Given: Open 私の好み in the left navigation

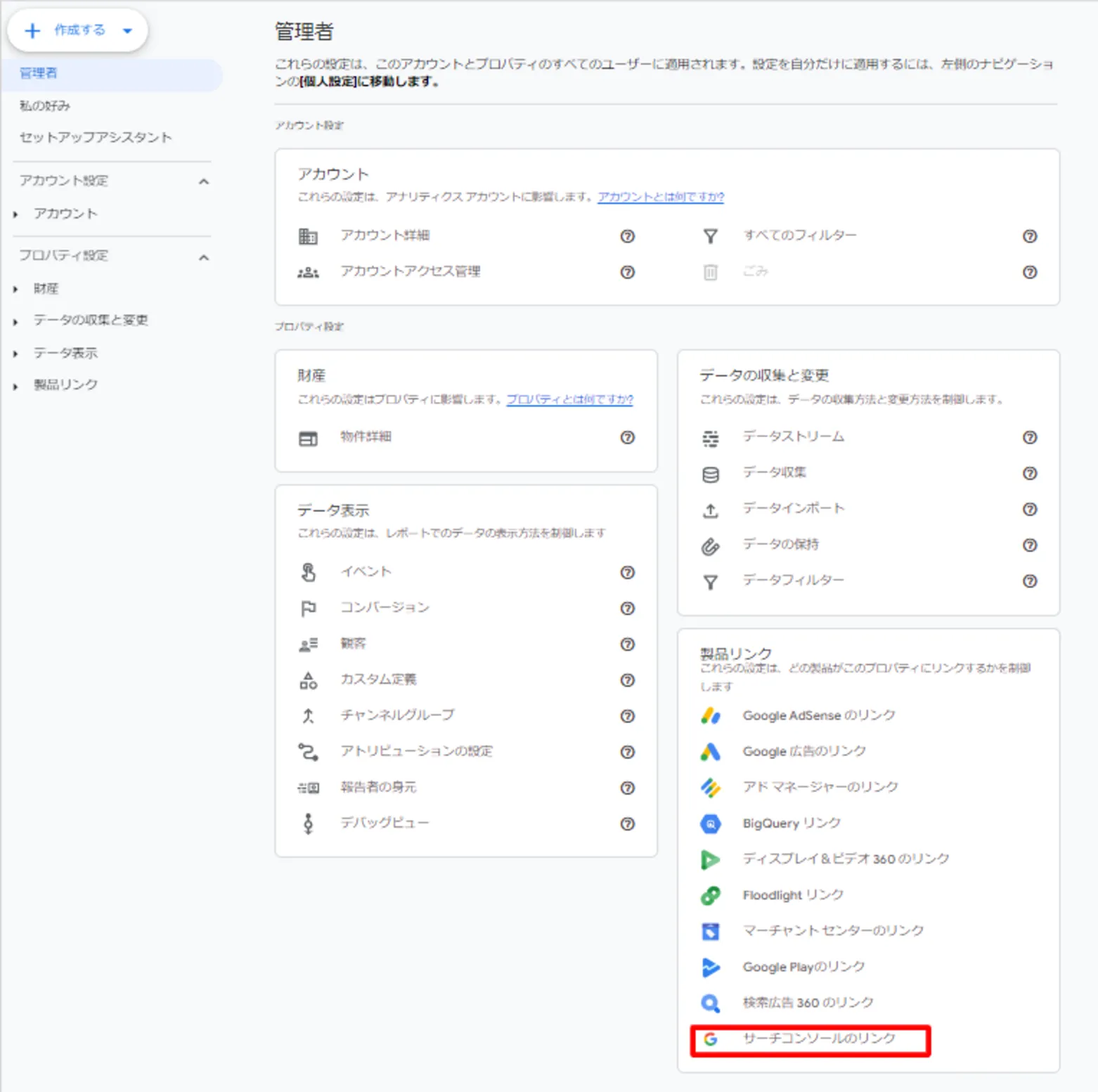Looking at the screenshot, I should [45, 105].
